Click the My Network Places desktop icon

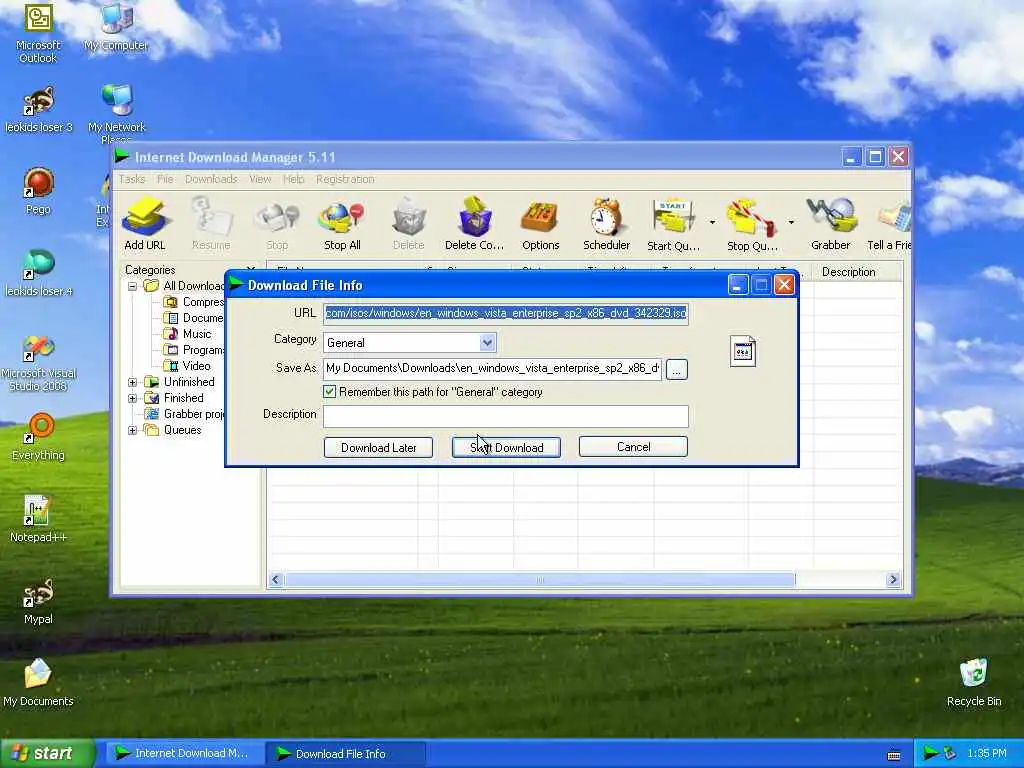click(x=116, y=112)
